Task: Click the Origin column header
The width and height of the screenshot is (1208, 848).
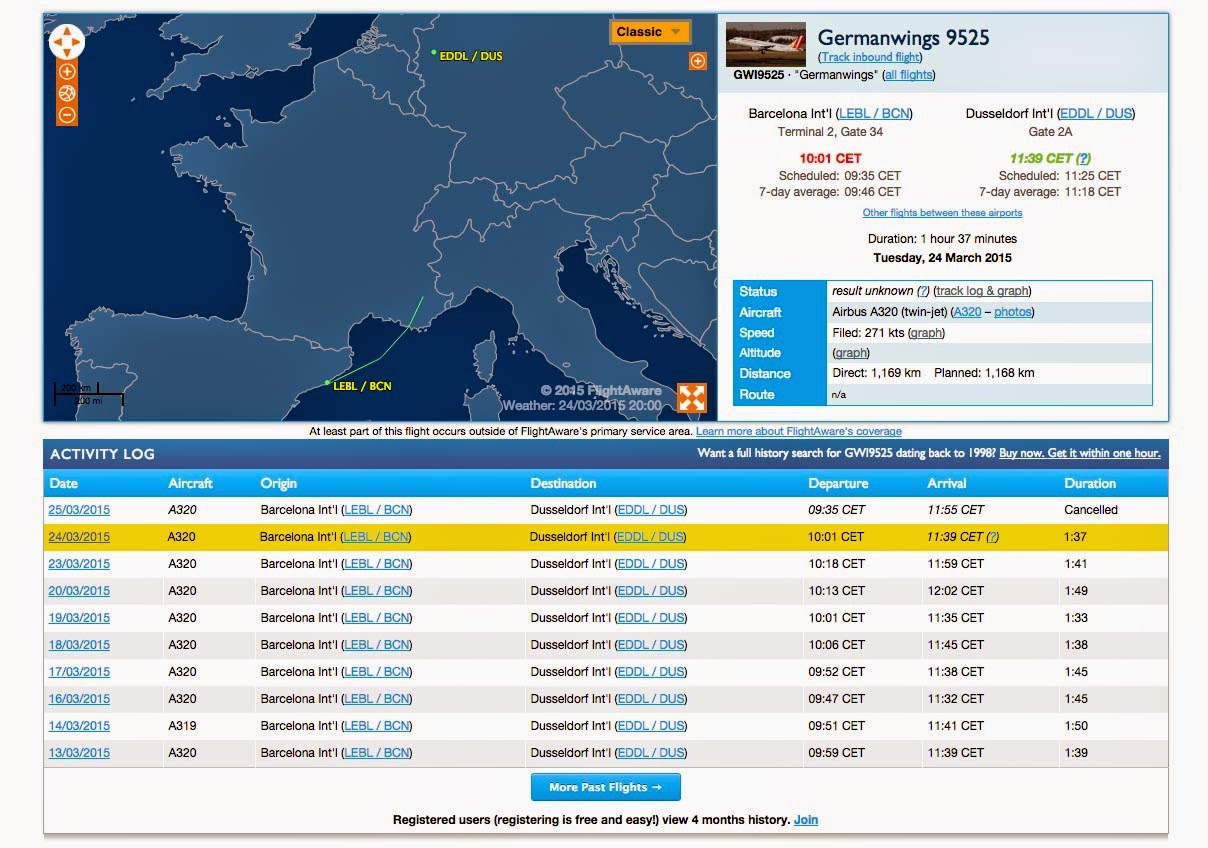Action: coord(279,483)
